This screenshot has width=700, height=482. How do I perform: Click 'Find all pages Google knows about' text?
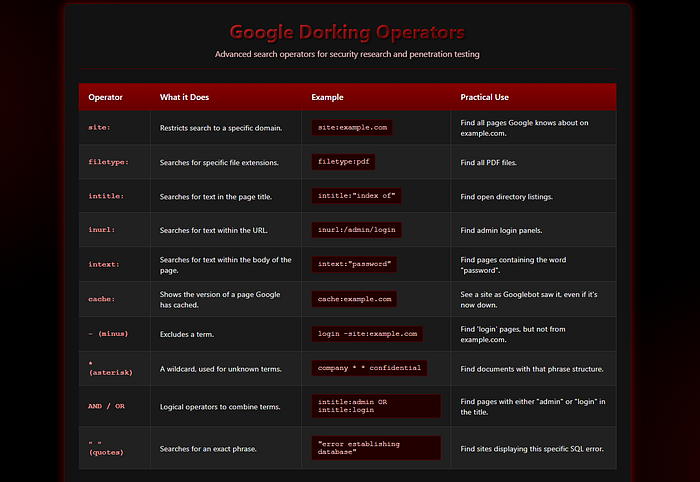pos(525,128)
